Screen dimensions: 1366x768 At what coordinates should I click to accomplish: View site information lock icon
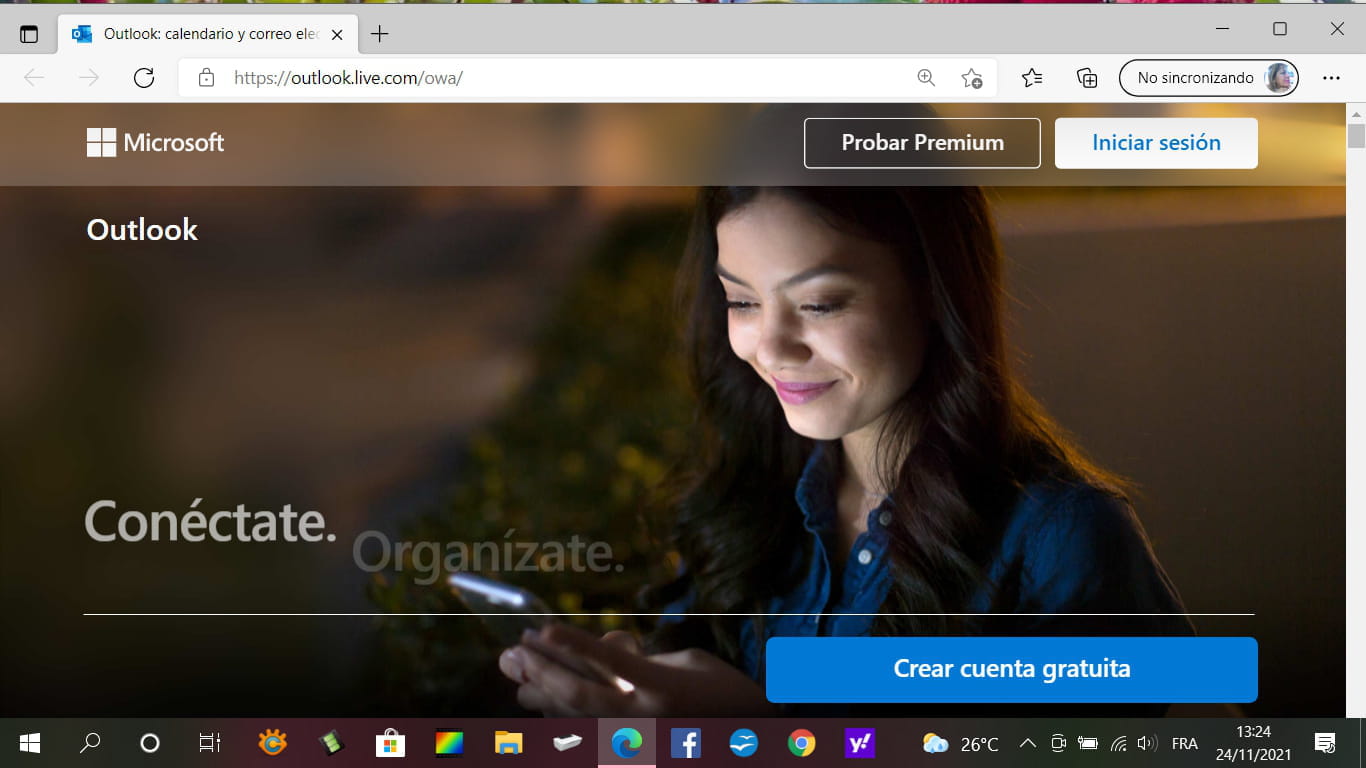206,78
